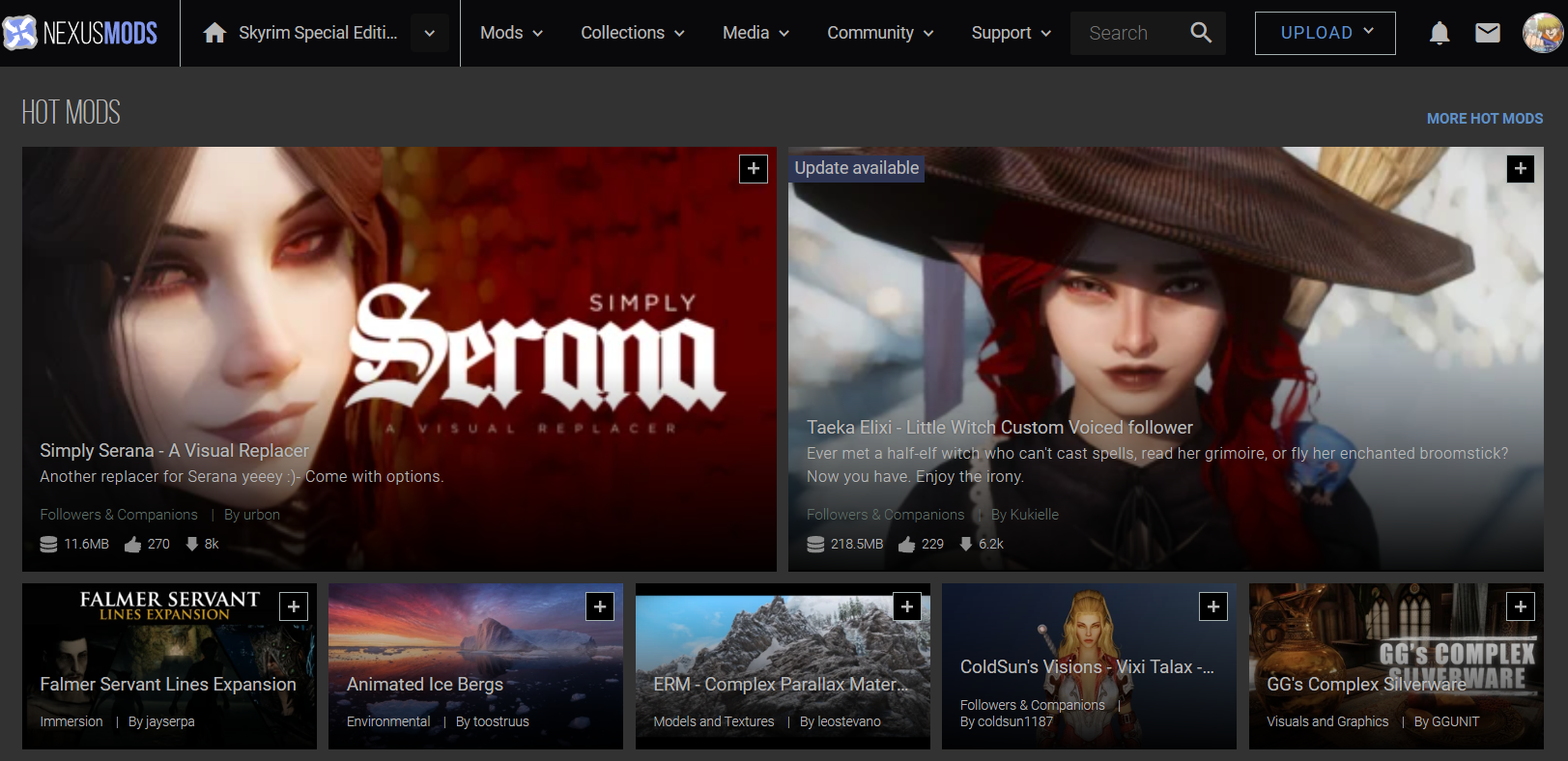Click the file size icon on Taeka Elixi
Viewport: 1568px width, 761px height.
point(815,544)
